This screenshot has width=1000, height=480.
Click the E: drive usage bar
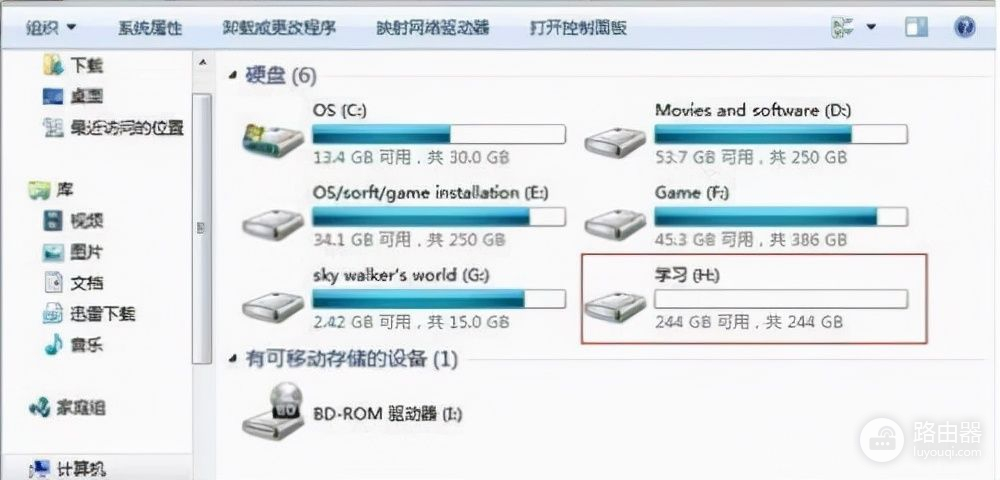(x=439, y=217)
